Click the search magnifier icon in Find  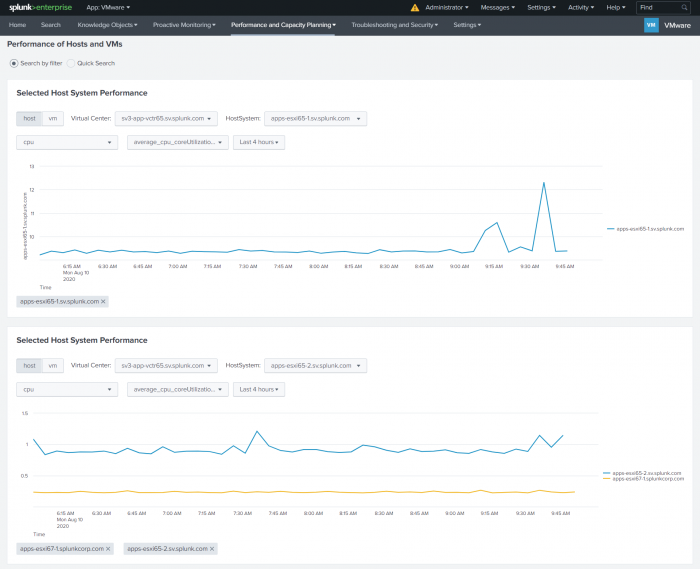click(684, 8)
